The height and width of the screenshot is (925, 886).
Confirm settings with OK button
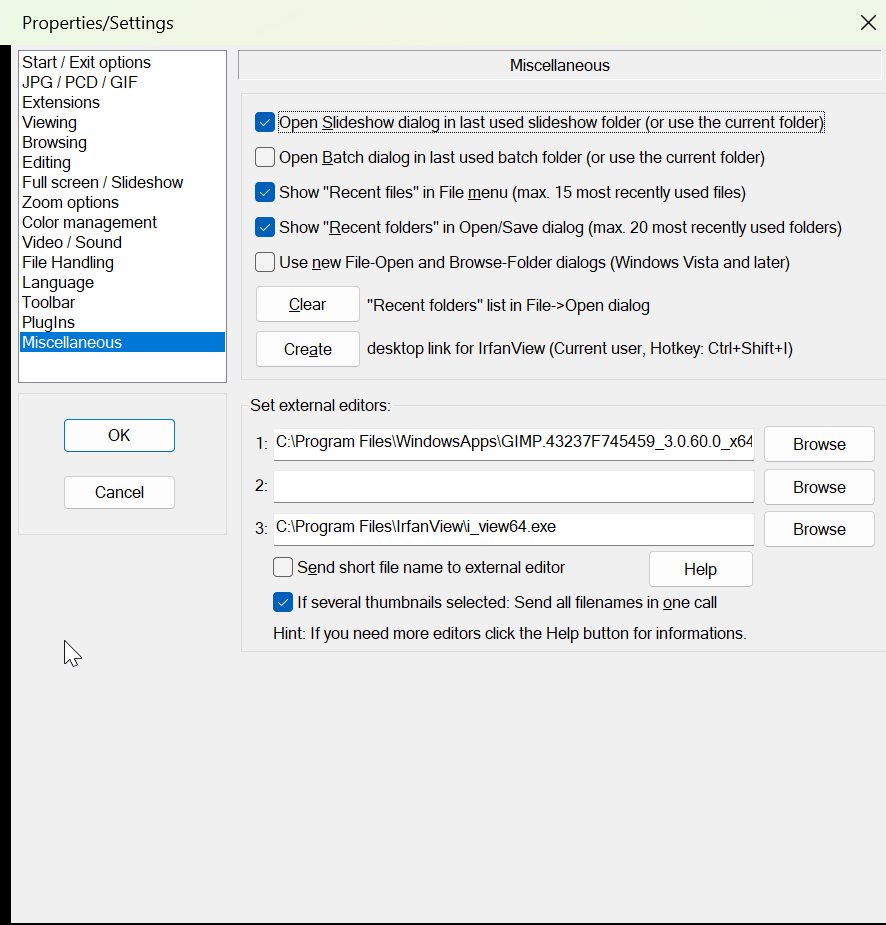click(x=119, y=435)
